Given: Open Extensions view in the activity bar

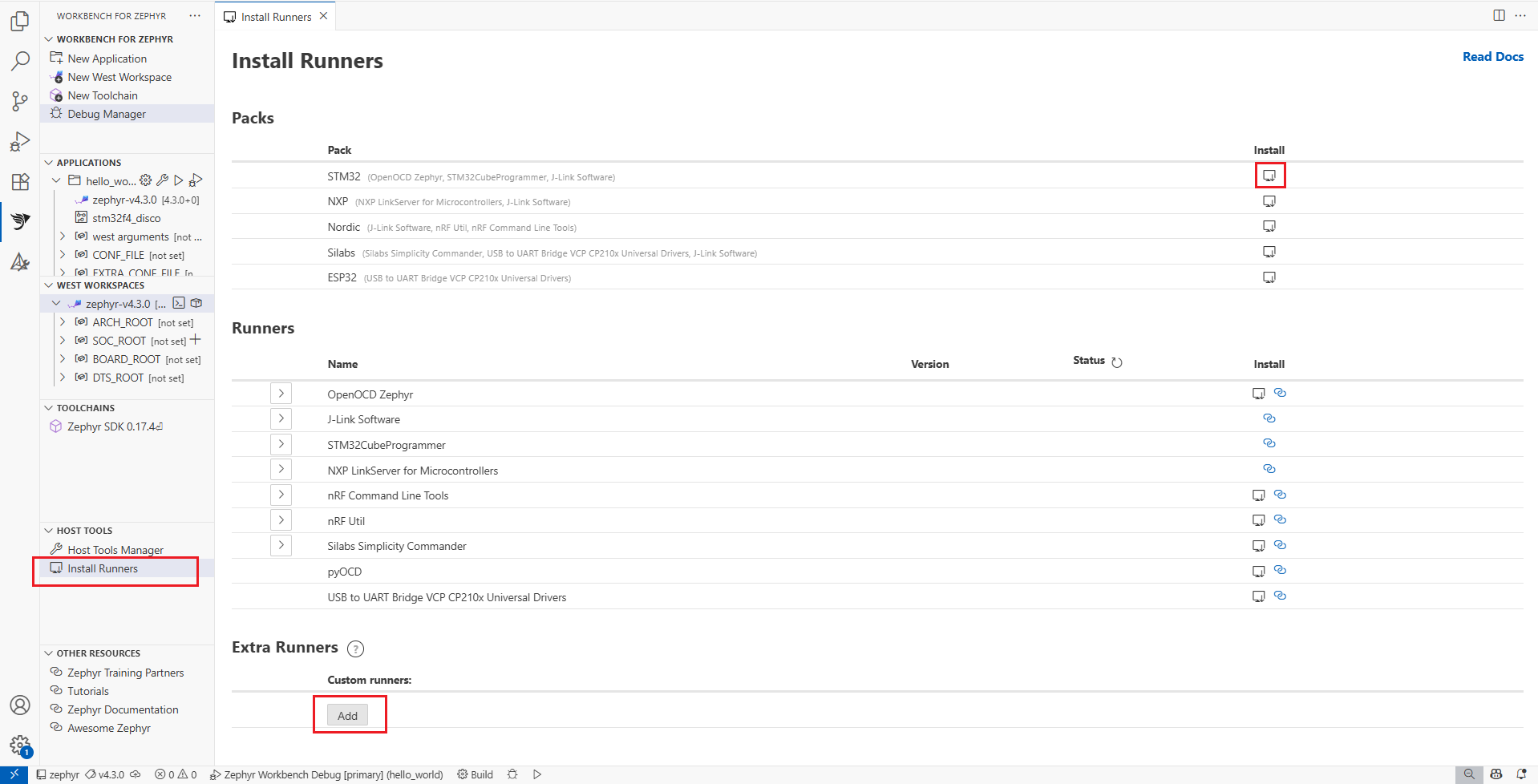Looking at the screenshot, I should pos(20,182).
